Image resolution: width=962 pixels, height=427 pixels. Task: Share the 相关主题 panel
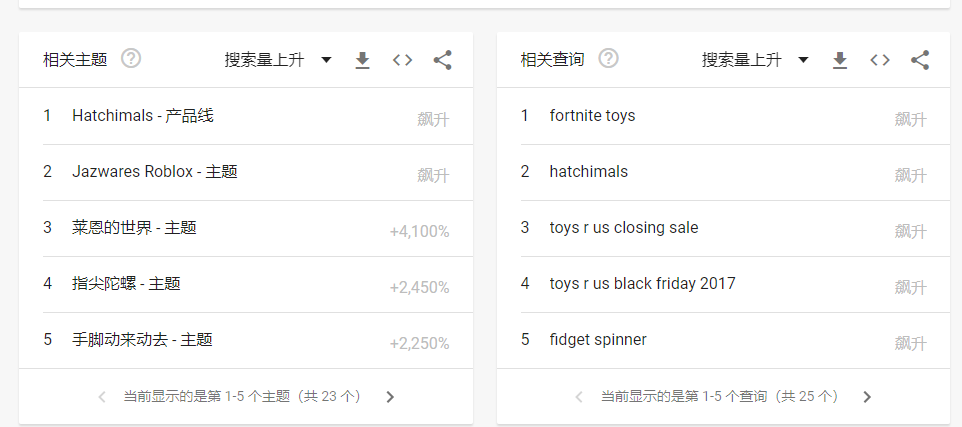(x=442, y=60)
